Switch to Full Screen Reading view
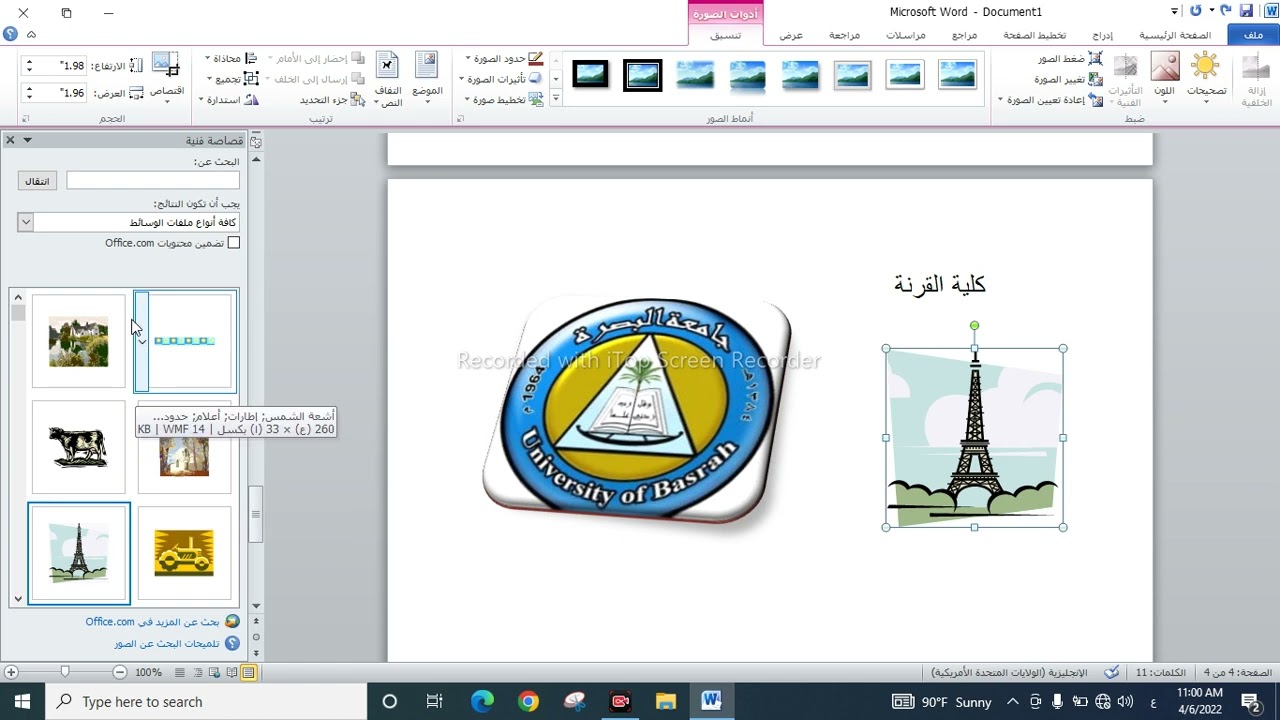This screenshot has width=1280, height=720. coord(232,673)
